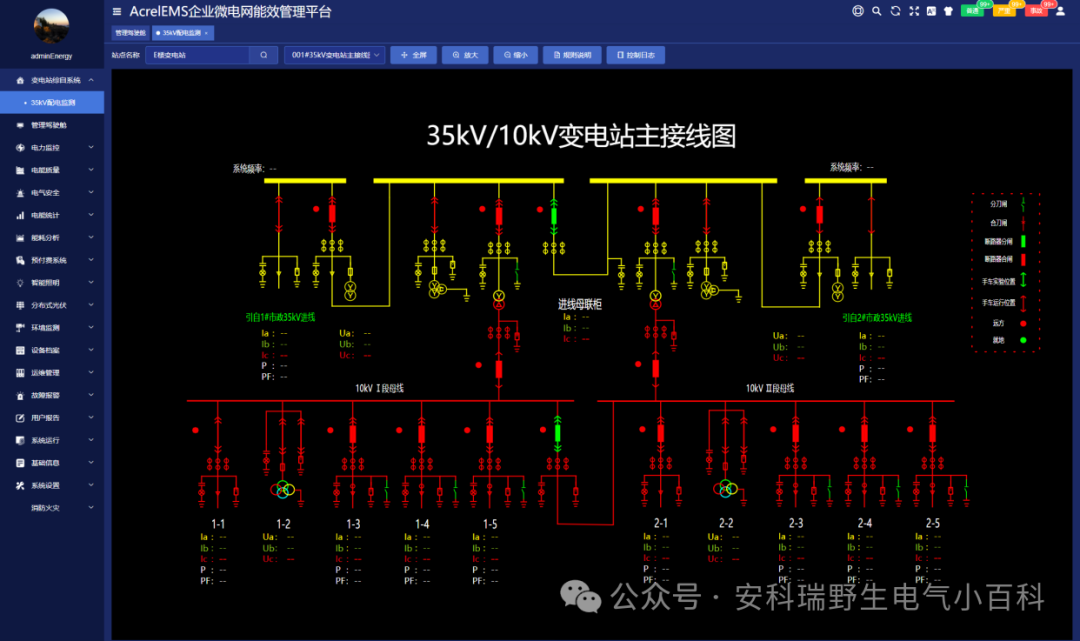Toggle the feeder 2-1 circuit breaker
This screenshot has width=1080, height=641.
tap(661, 433)
